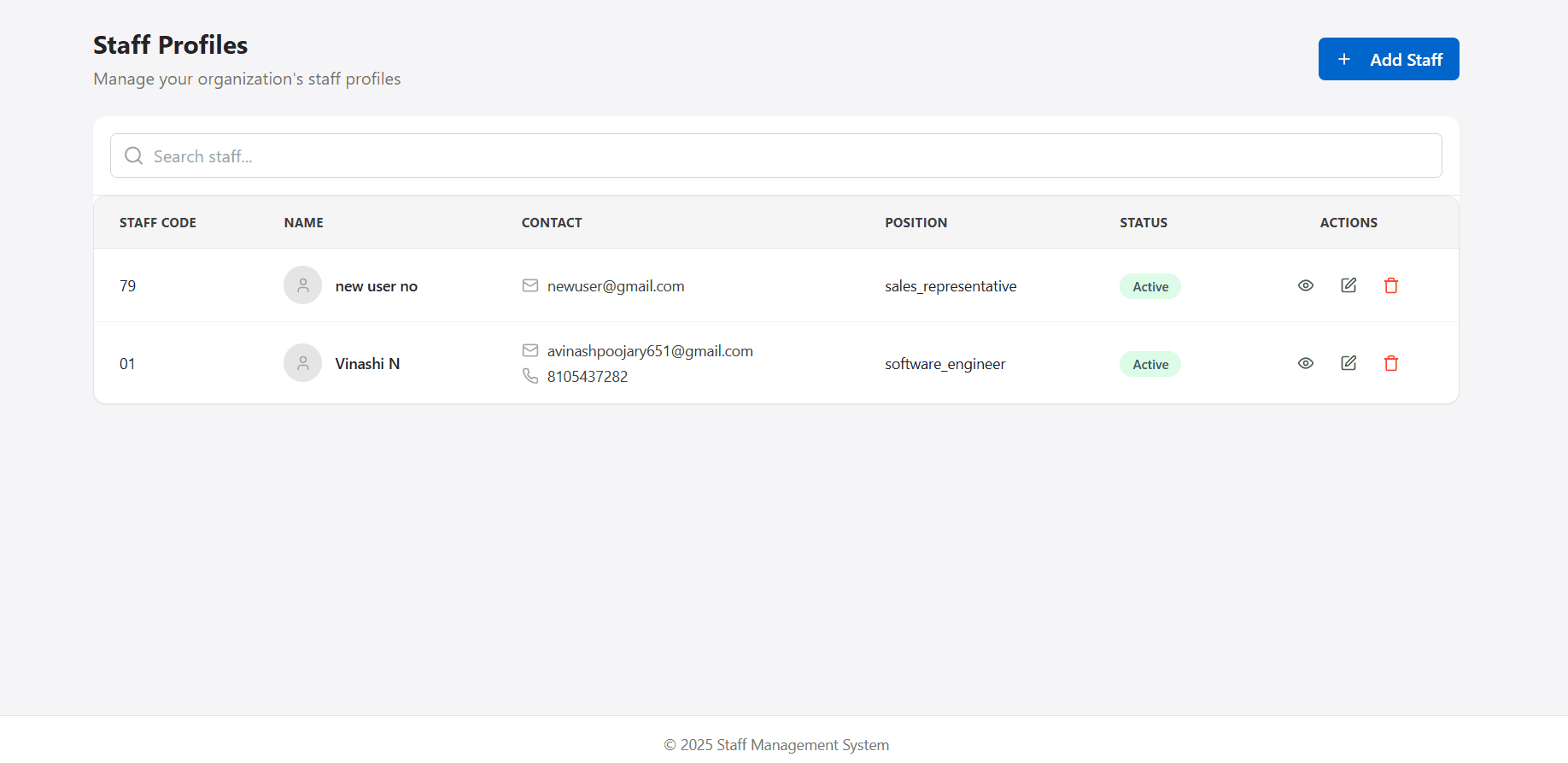Click the 2025 Staff Management System footer
This screenshot has height=763, width=1568.
(x=776, y=744)
